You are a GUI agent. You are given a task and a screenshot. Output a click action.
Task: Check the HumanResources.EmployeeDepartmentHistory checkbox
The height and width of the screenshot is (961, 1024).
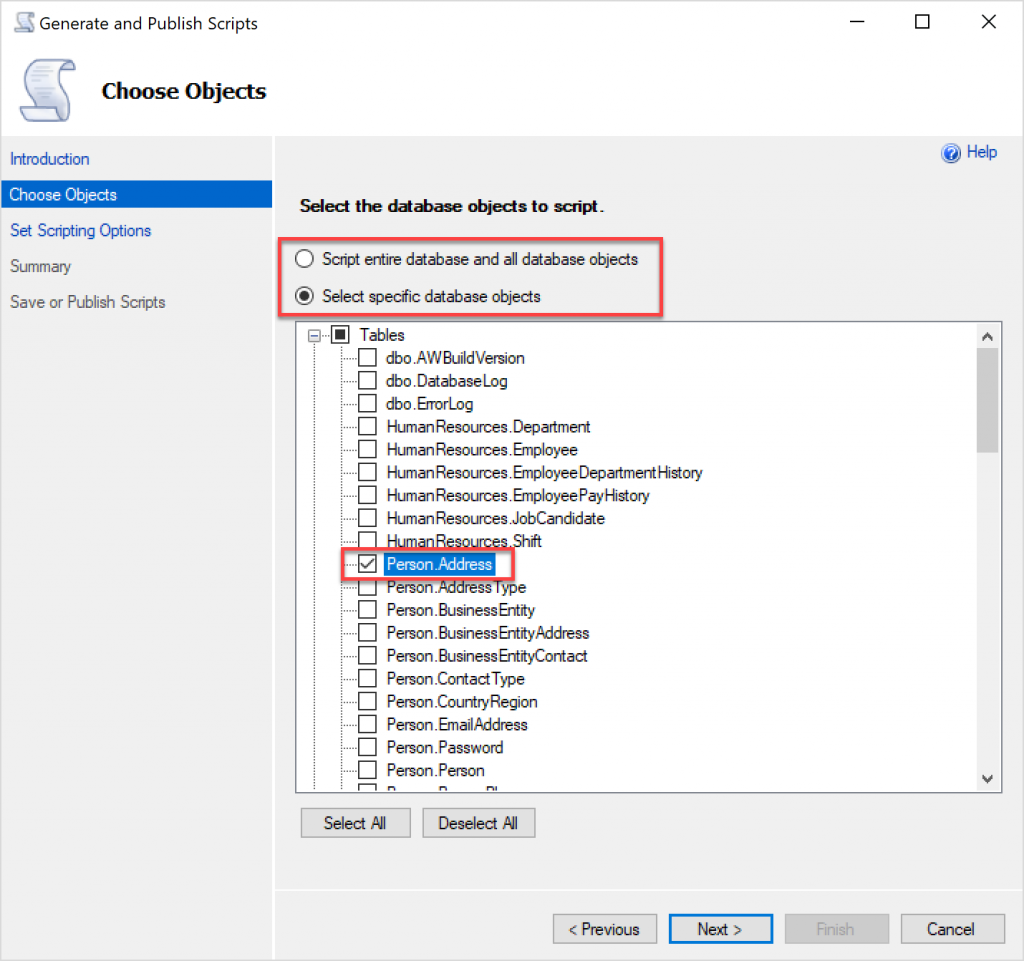368,472
